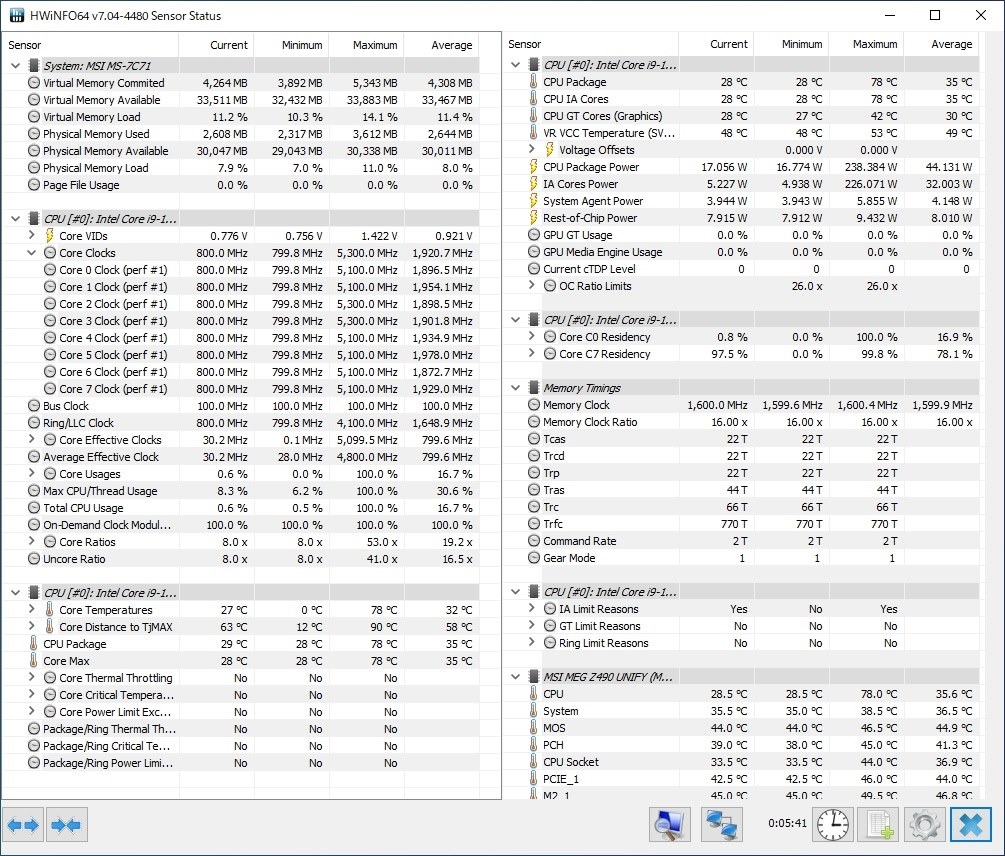This screenshot has height=856, width=1005.
Task: Collapse the Core Clocks row
Action: [31, 252]
